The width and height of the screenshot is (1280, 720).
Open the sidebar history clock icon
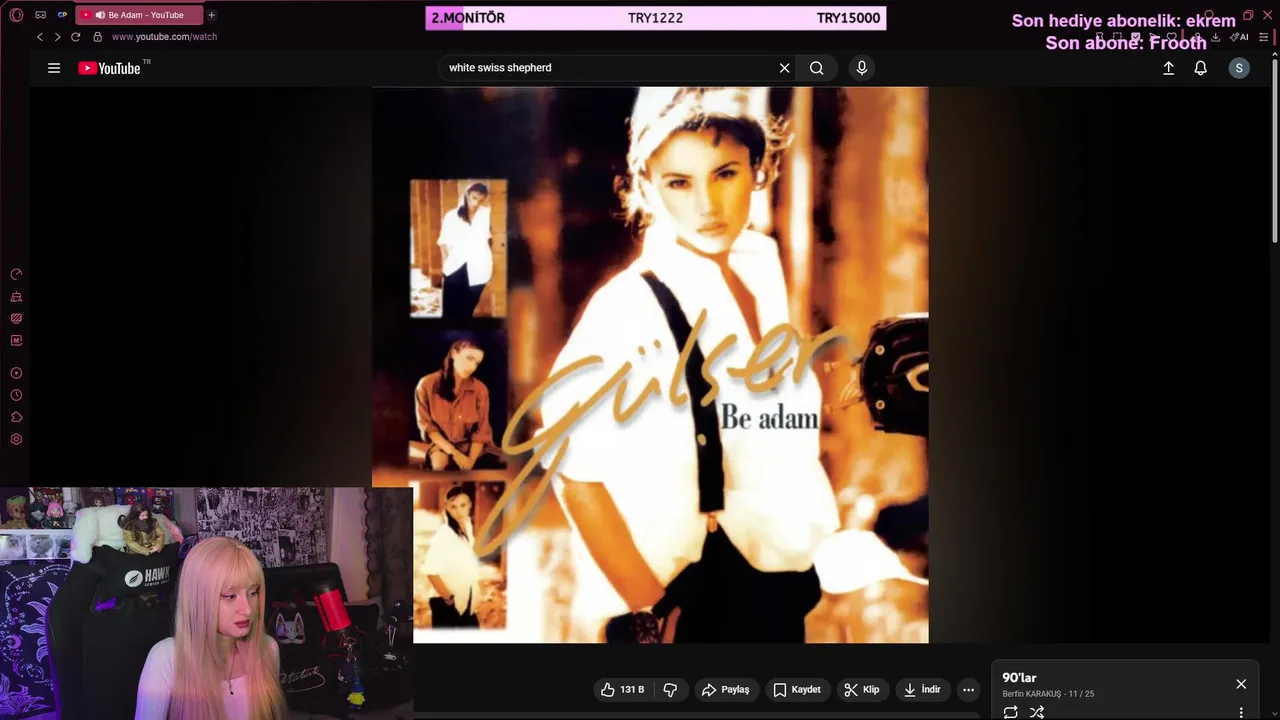(x=16, y=395)
